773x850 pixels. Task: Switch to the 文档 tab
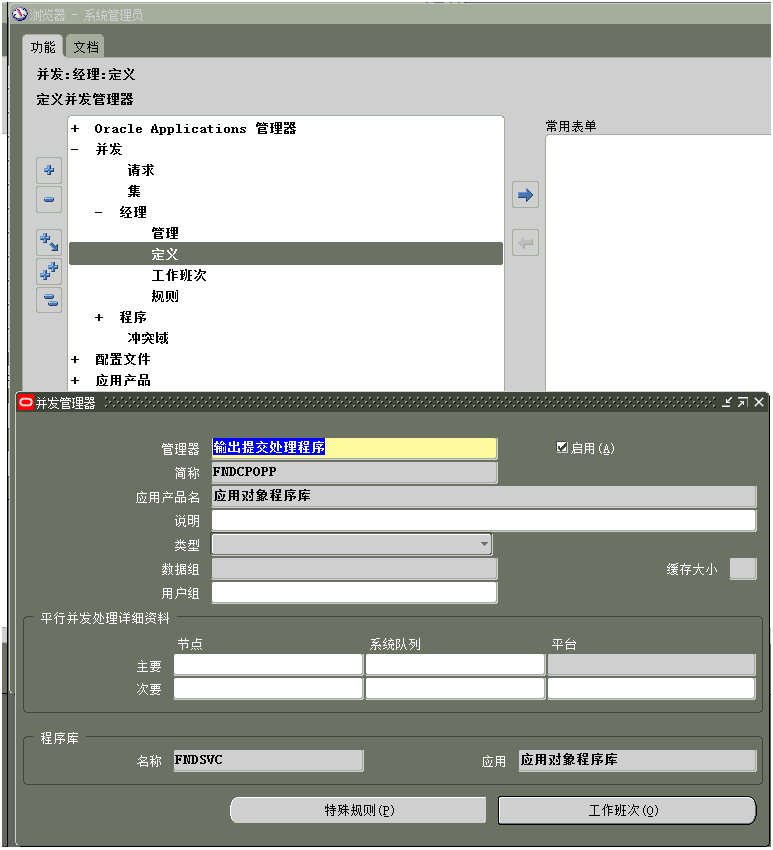point(86,47)
